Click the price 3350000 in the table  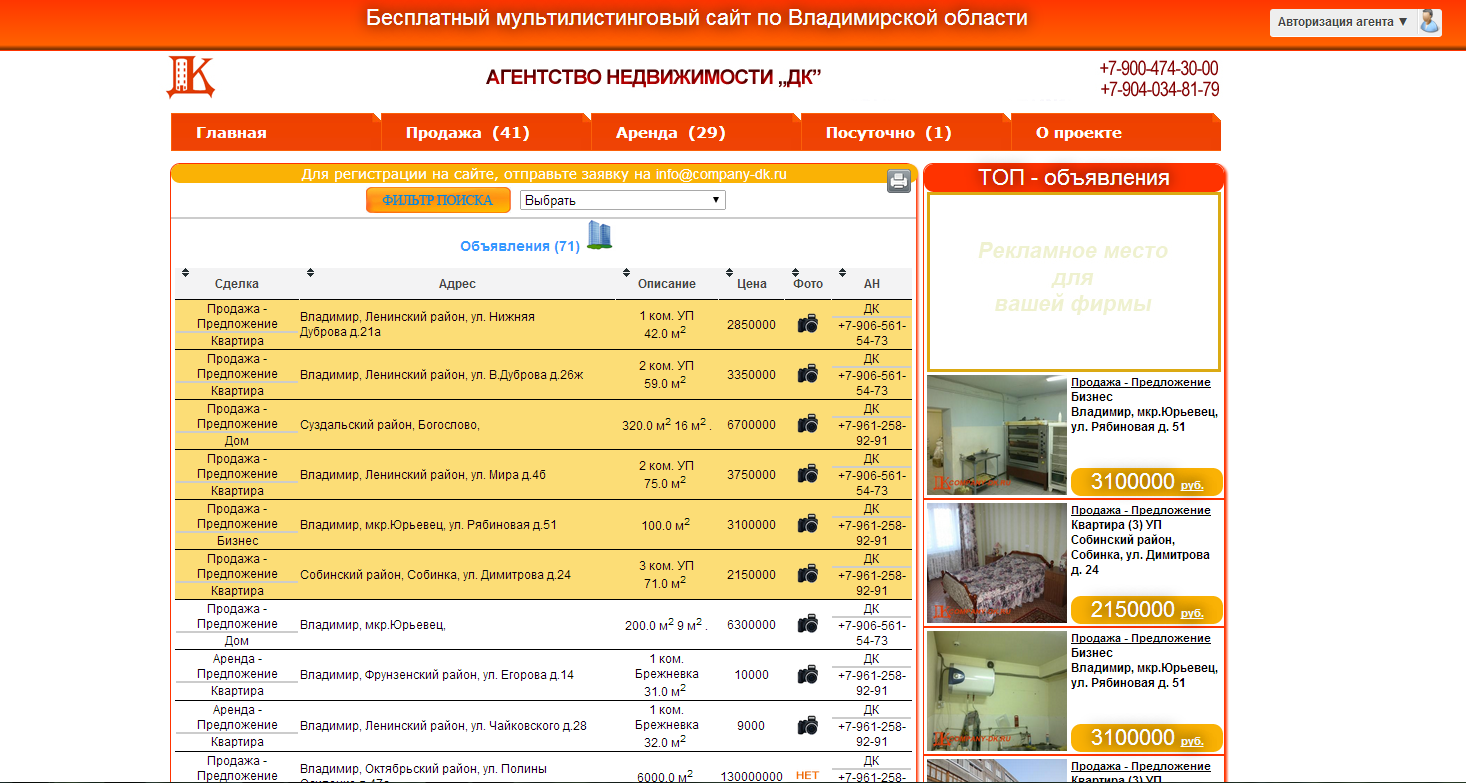click(751, 375)
